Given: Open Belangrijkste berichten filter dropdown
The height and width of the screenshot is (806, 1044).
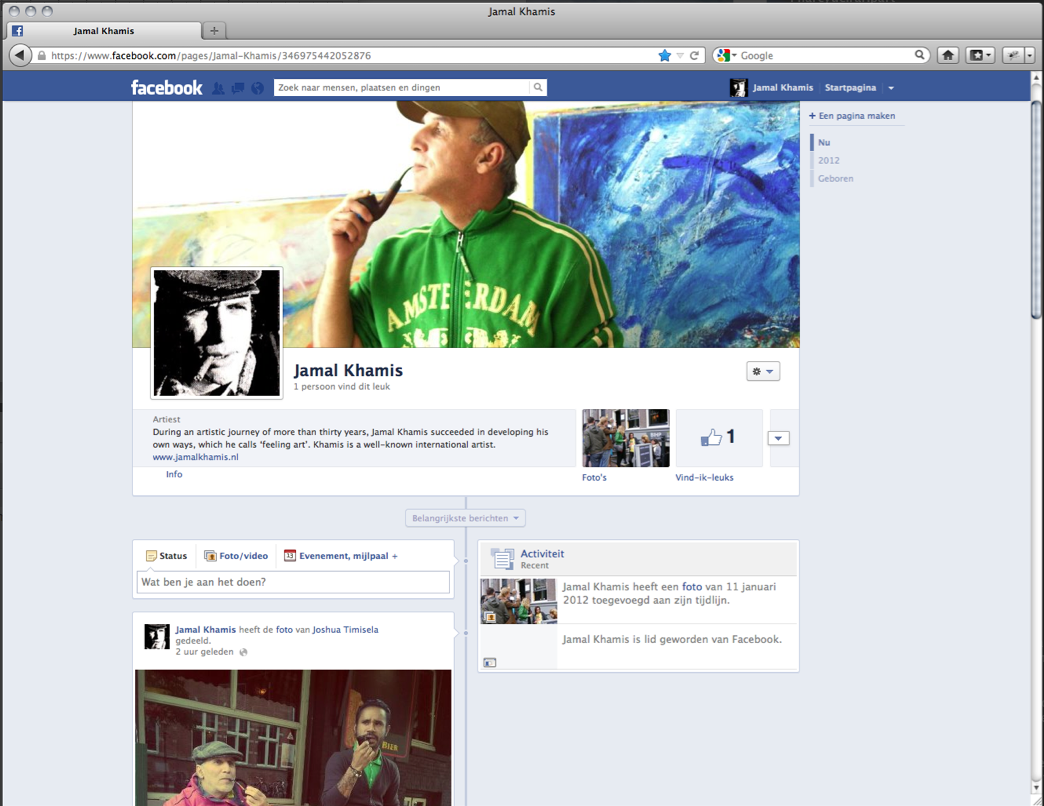Looking at the screenshot, I should pyautogui.click(x=465, y=518).
